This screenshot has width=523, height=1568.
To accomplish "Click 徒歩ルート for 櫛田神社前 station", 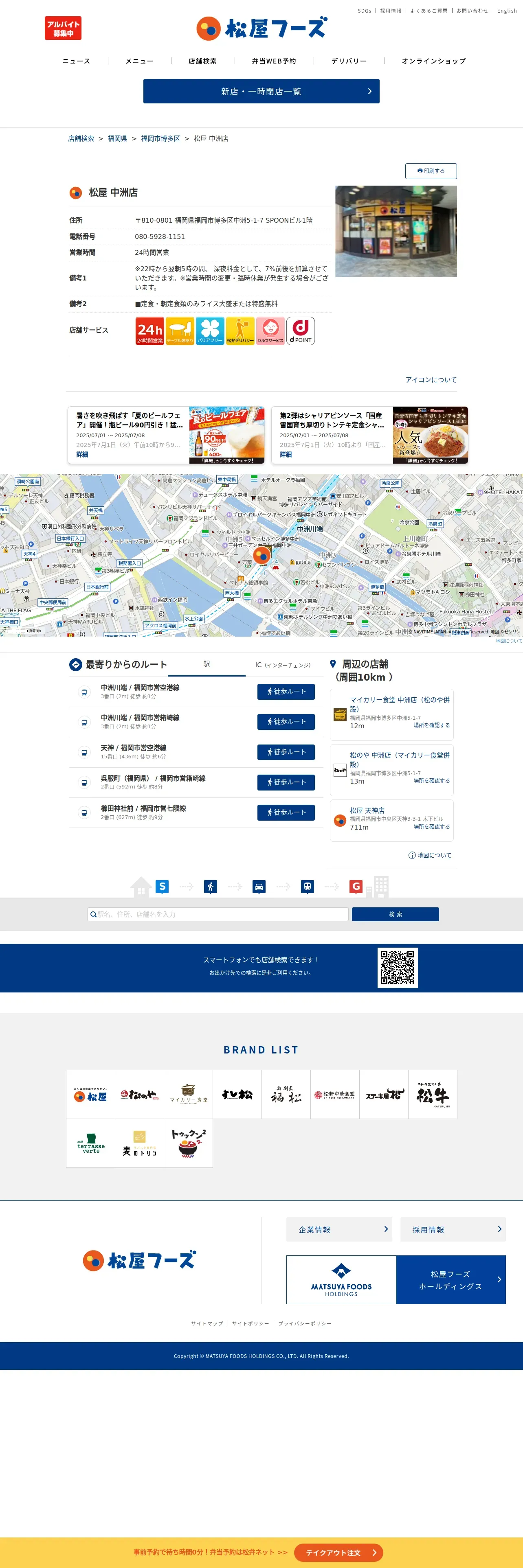I will pyautogui.click(x=286, y=812).
